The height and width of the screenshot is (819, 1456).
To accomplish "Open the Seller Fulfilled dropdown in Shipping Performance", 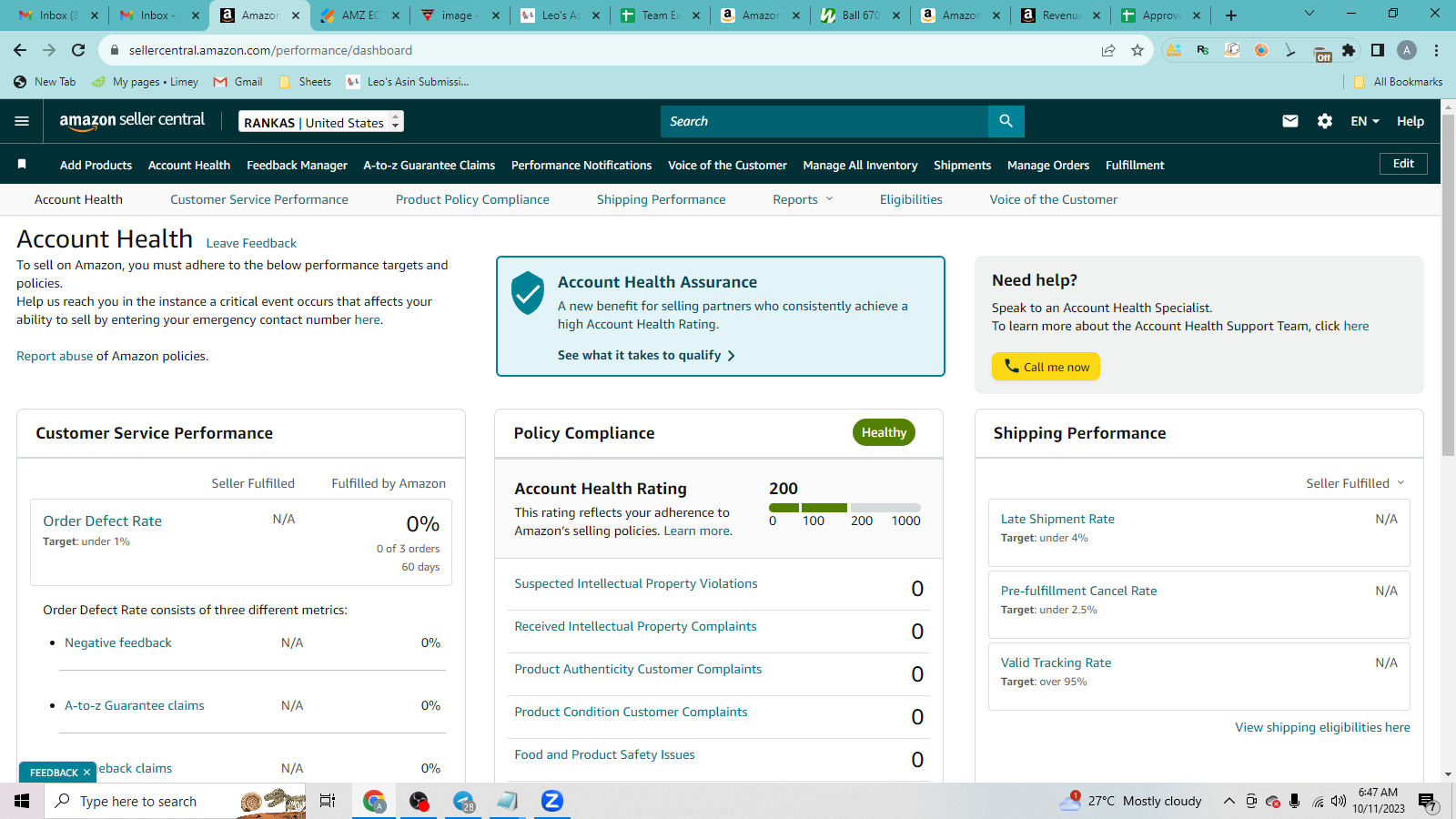I will [1355, 483].
